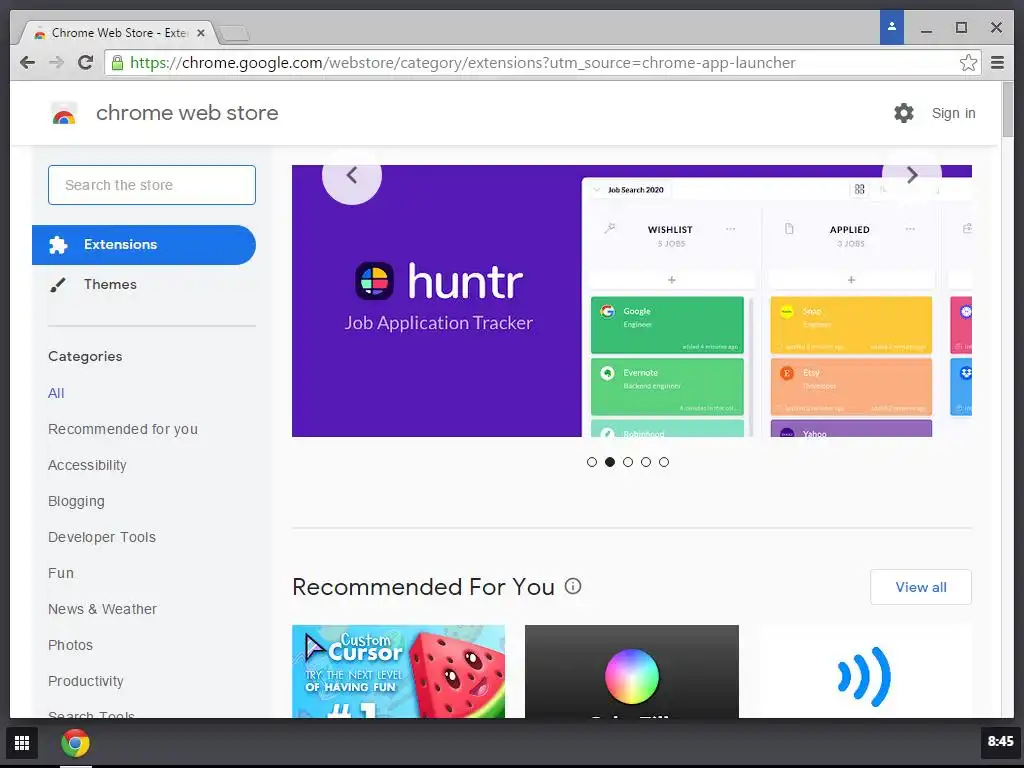1024x768 pixels.
Task: Click the Recommended For You heading
Action: click(423, 586)
